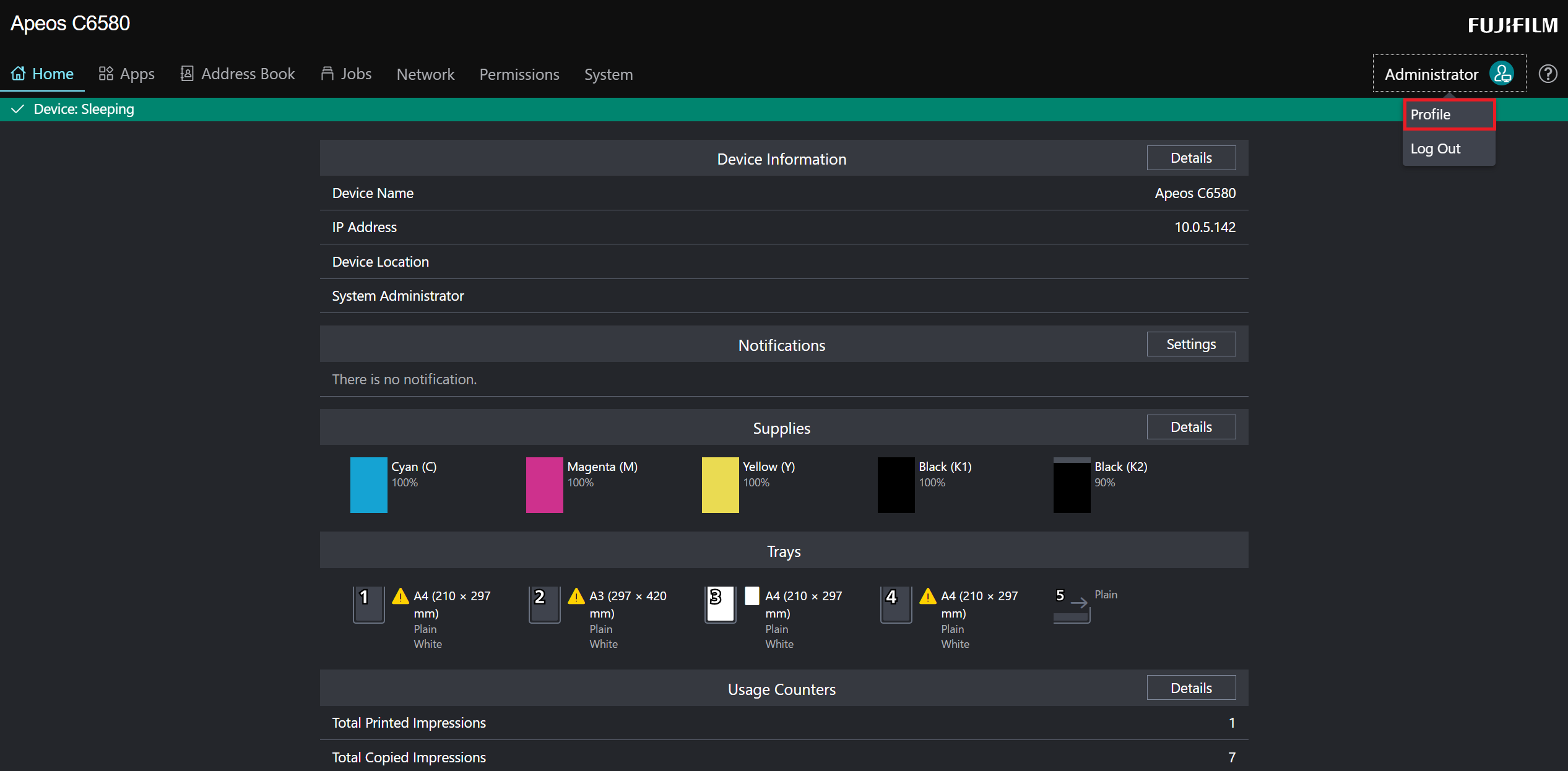Click Tray 3 paper tray icon

(720, 604)
